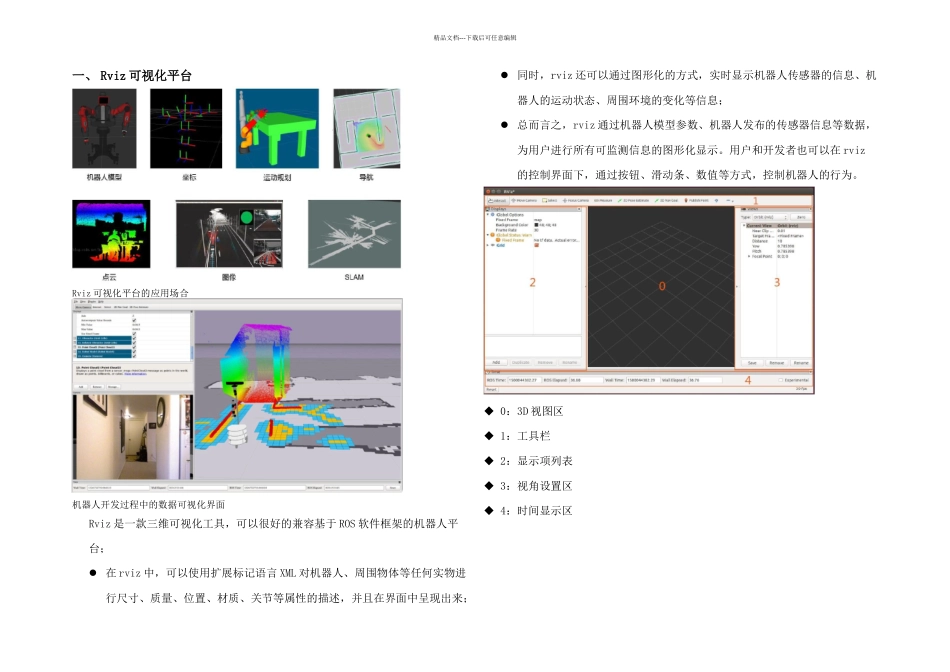Click Save button in Views panel
Screen dimensions: 950x672
(752, 363)
